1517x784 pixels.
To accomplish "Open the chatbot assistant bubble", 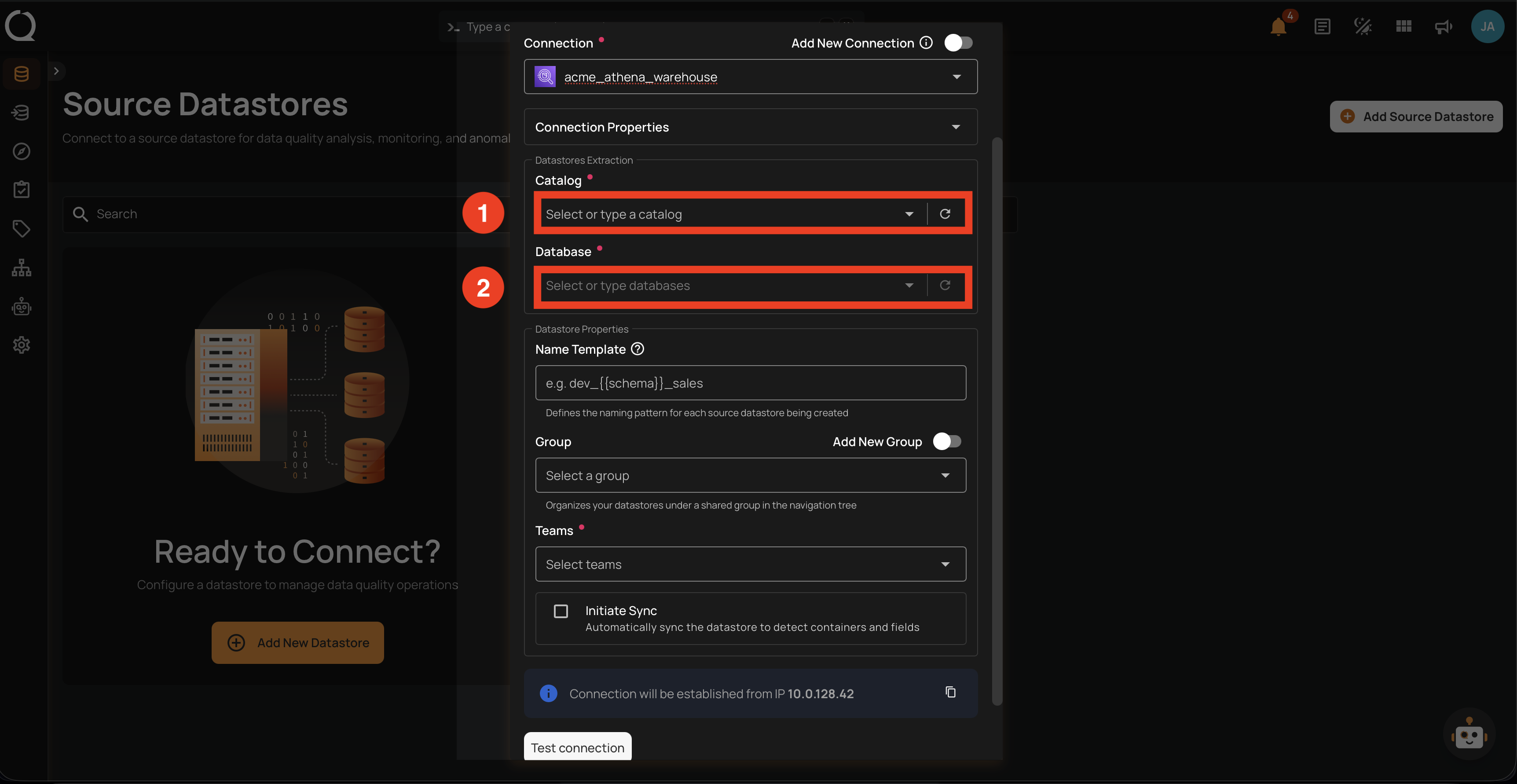I will 1469,735.
